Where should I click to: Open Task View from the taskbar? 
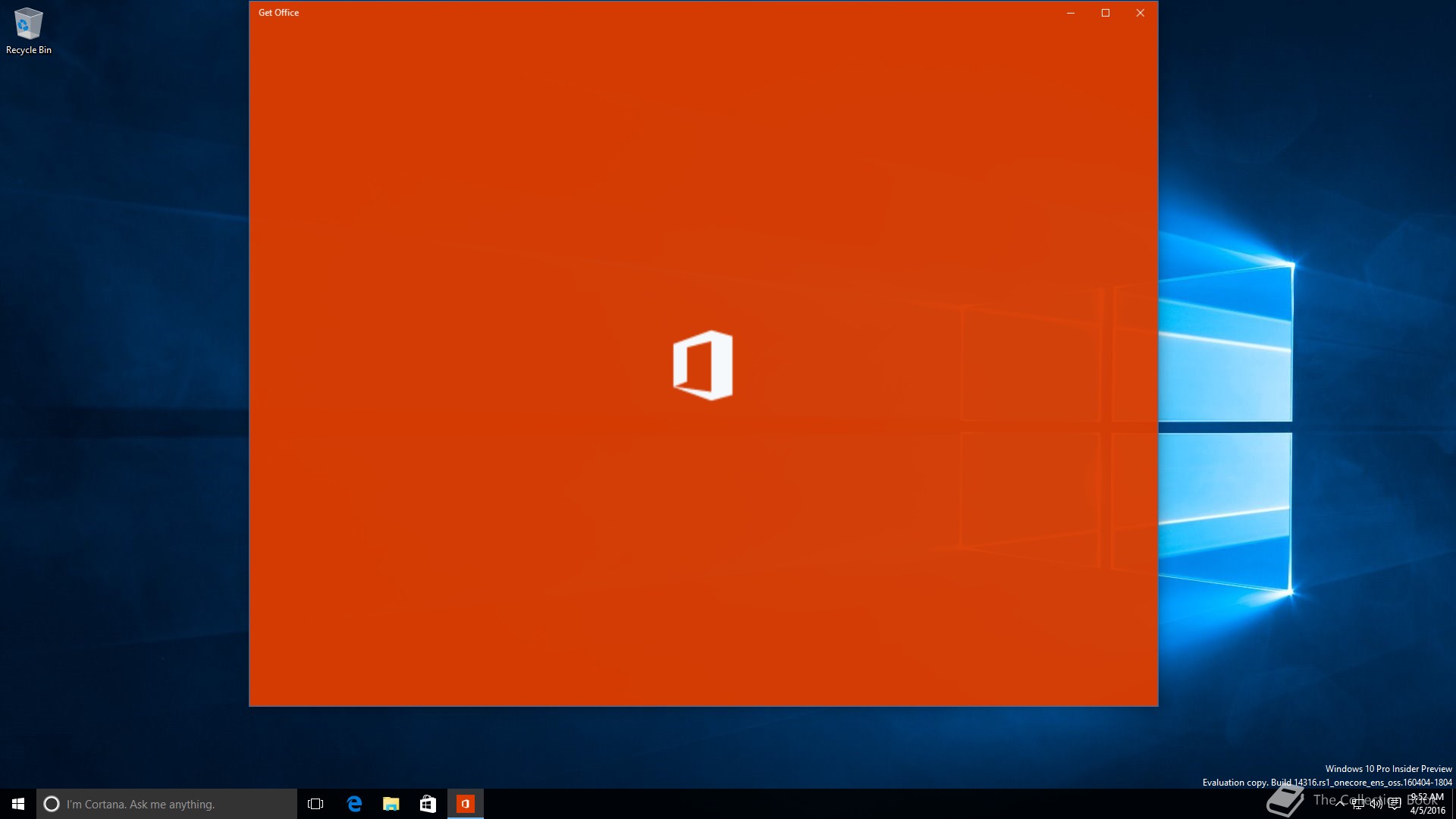click(315, 804)
